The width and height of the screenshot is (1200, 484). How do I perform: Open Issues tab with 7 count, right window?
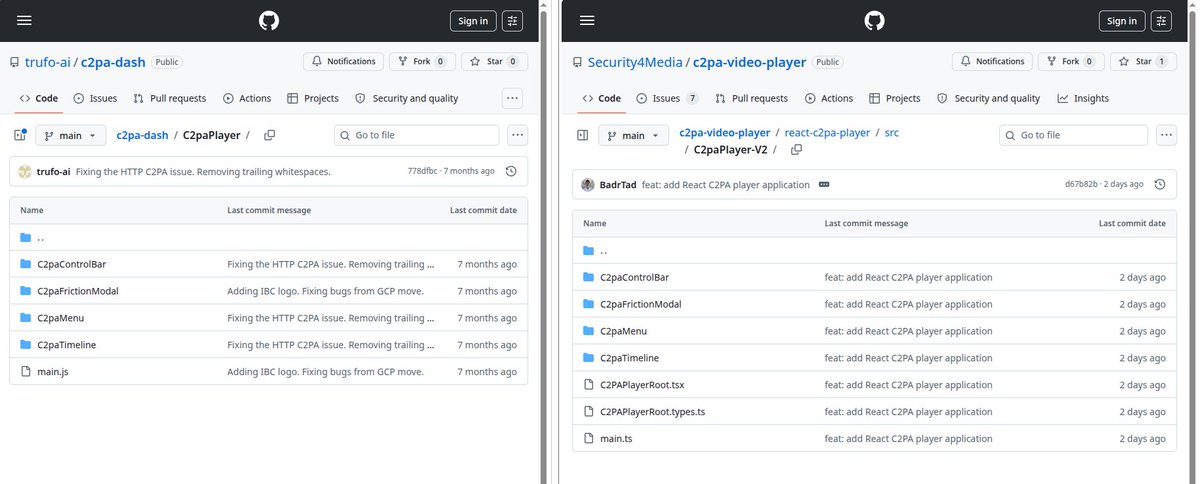(676, 98)
